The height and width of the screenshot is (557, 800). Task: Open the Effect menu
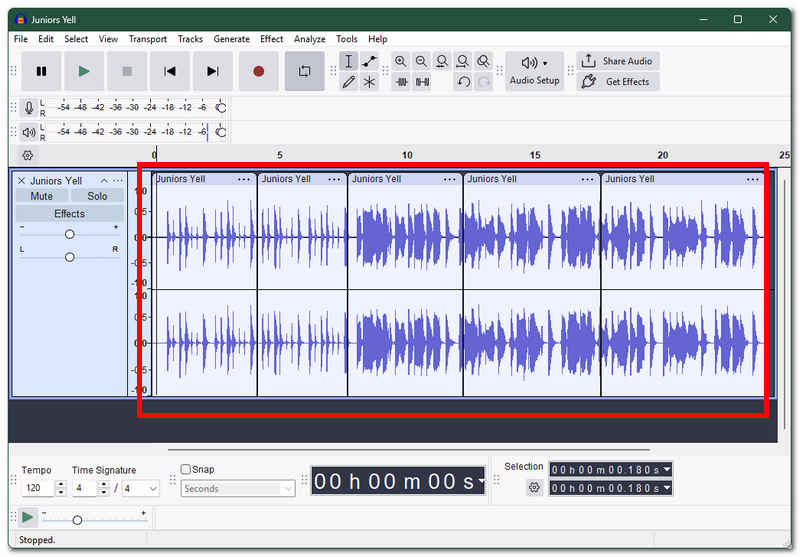271,39
